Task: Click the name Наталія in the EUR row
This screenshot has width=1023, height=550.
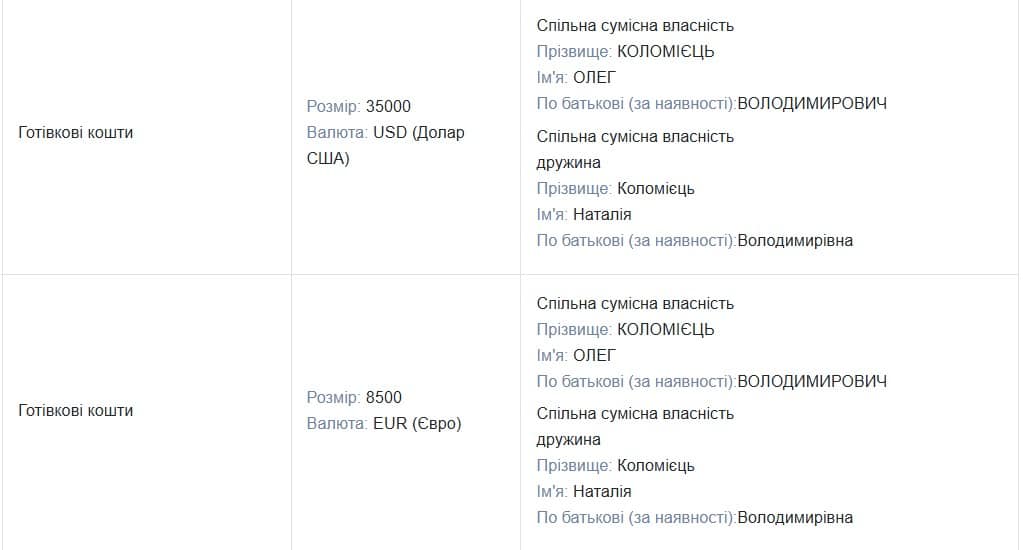Action: point(602,492)
